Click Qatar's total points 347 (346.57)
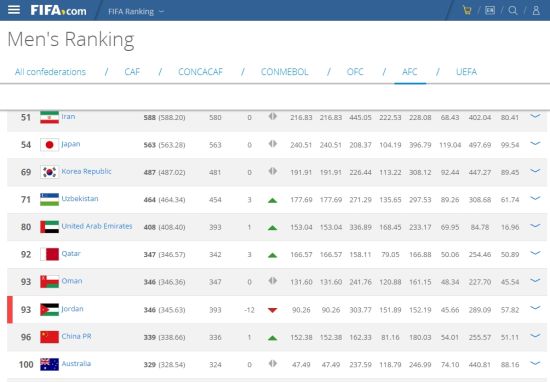This screenshot has width=550, height=382. tap(165, 255)
